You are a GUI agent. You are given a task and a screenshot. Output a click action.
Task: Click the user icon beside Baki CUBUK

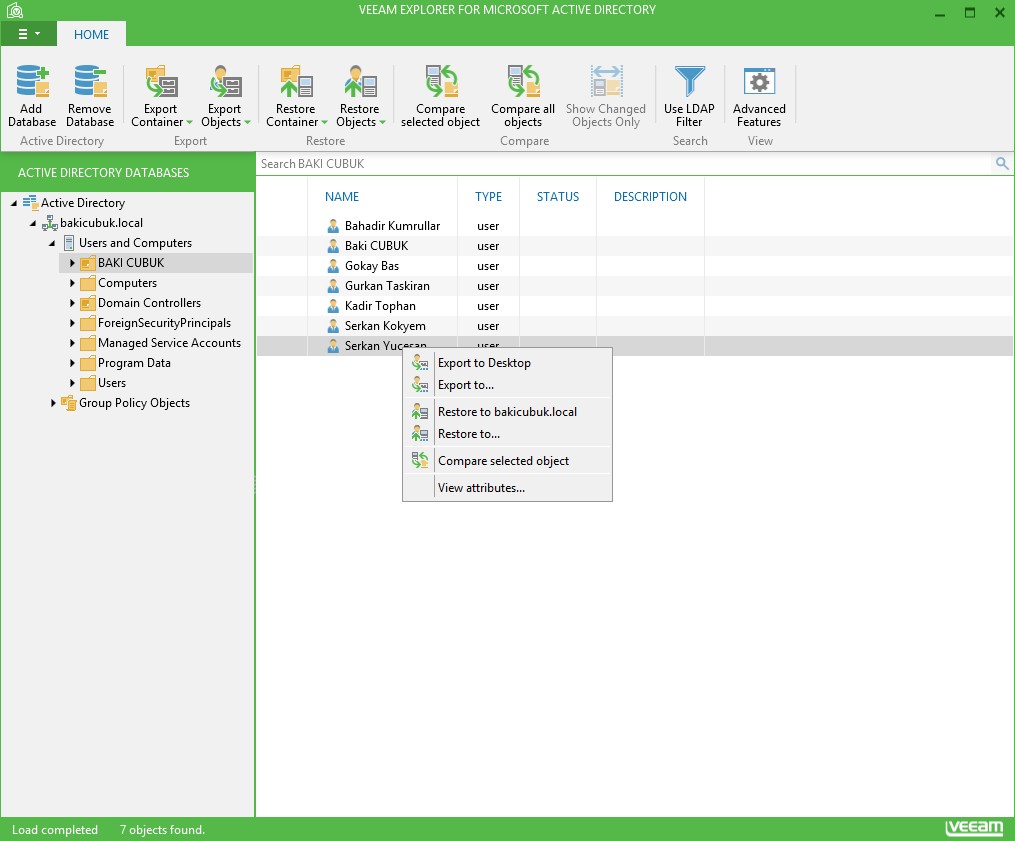click(333, 246)
